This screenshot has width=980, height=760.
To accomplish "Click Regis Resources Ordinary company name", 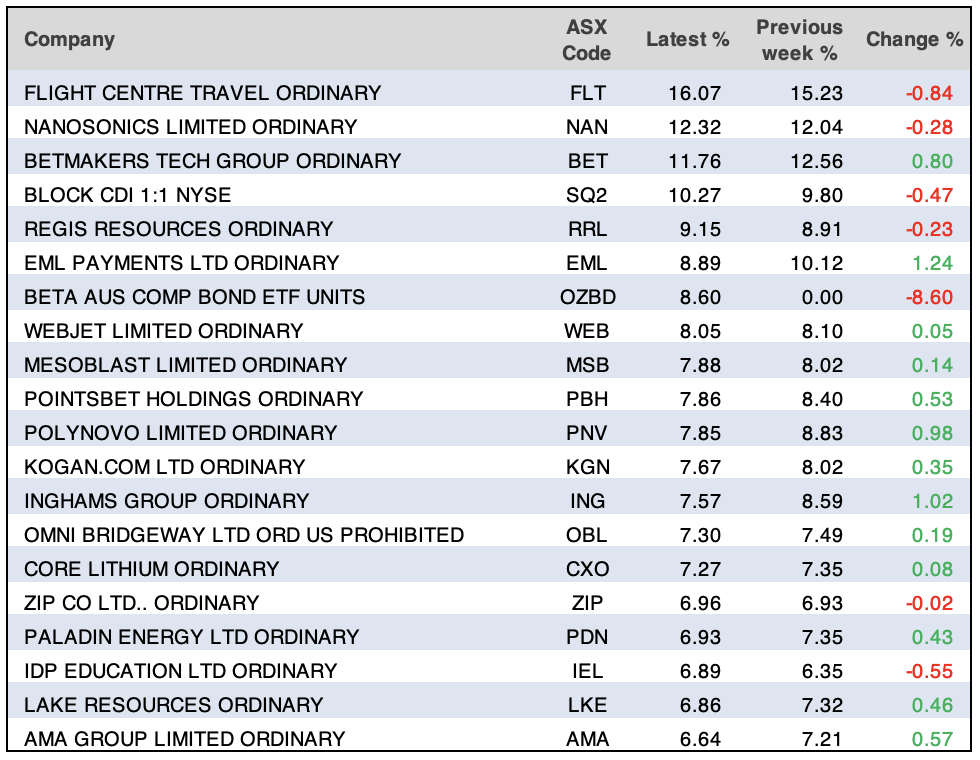I will [178, 229].
